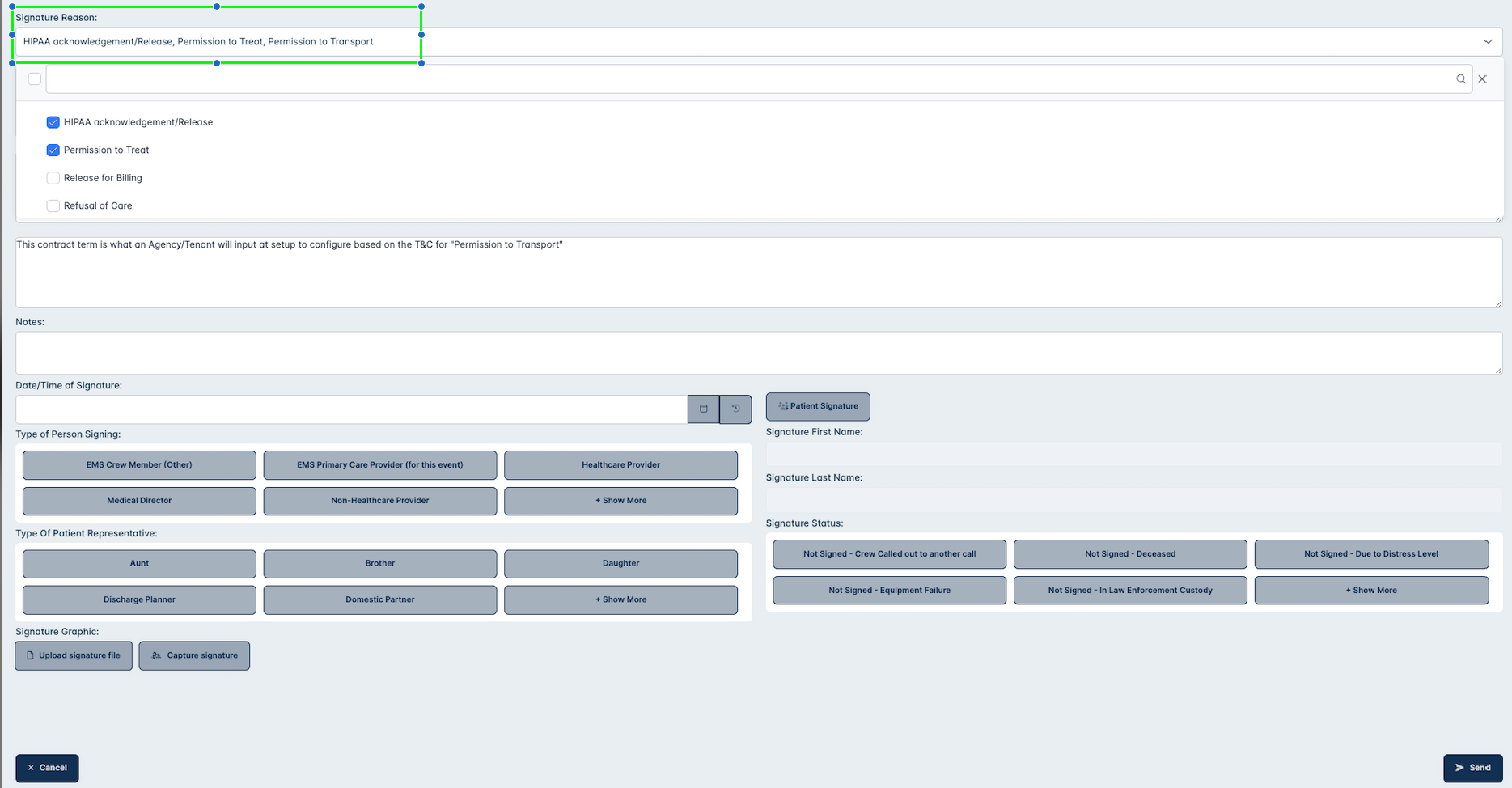The height and width of the screenshot is (788, 1512).
Task: Enable the Refusal of Care checkbox
Action: pos(53,206)
